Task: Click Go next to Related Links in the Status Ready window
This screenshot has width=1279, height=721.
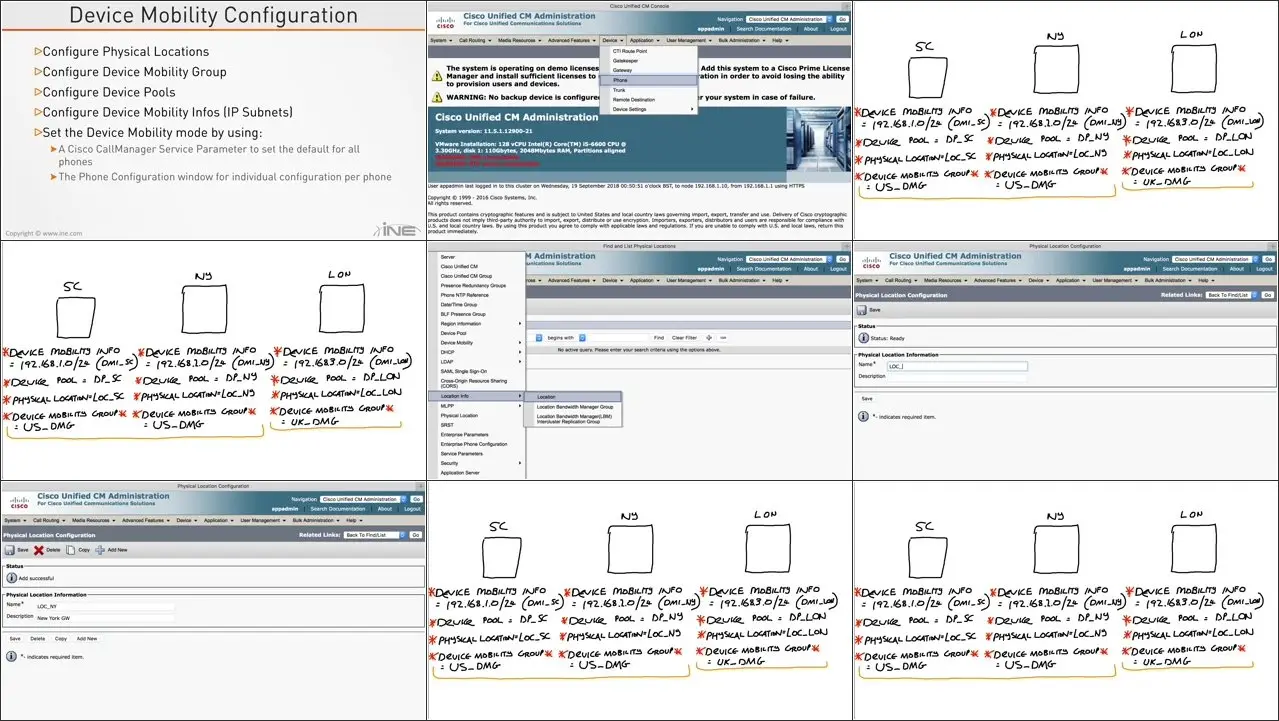Action: [1268, 295]
